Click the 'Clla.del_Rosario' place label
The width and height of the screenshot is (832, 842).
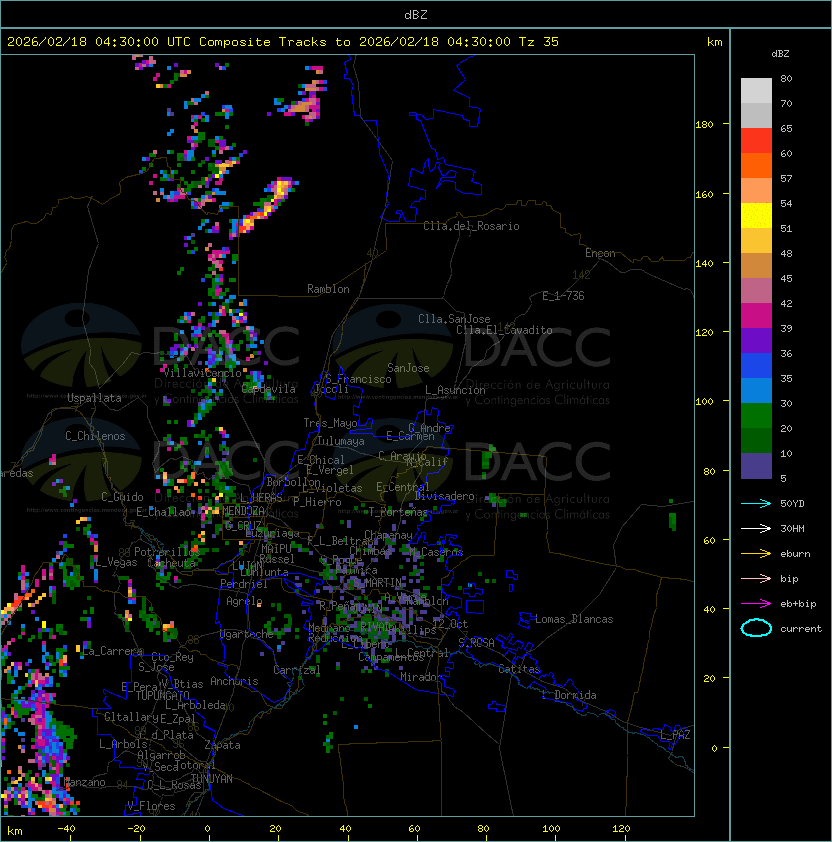click(471, 226)
